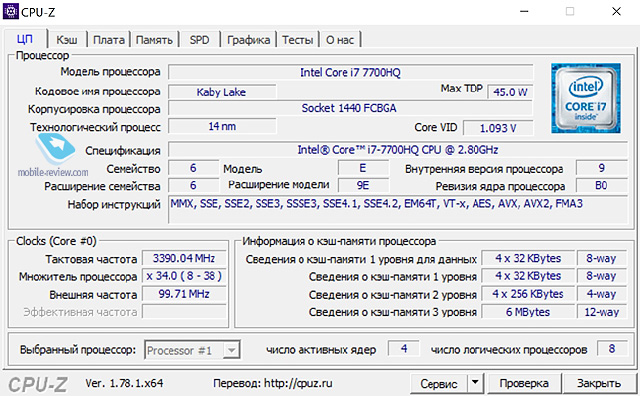Click the Socket 1440 FCBGA package field
Viewport: 640px width, 396px height.
click(x=351, y=108)
